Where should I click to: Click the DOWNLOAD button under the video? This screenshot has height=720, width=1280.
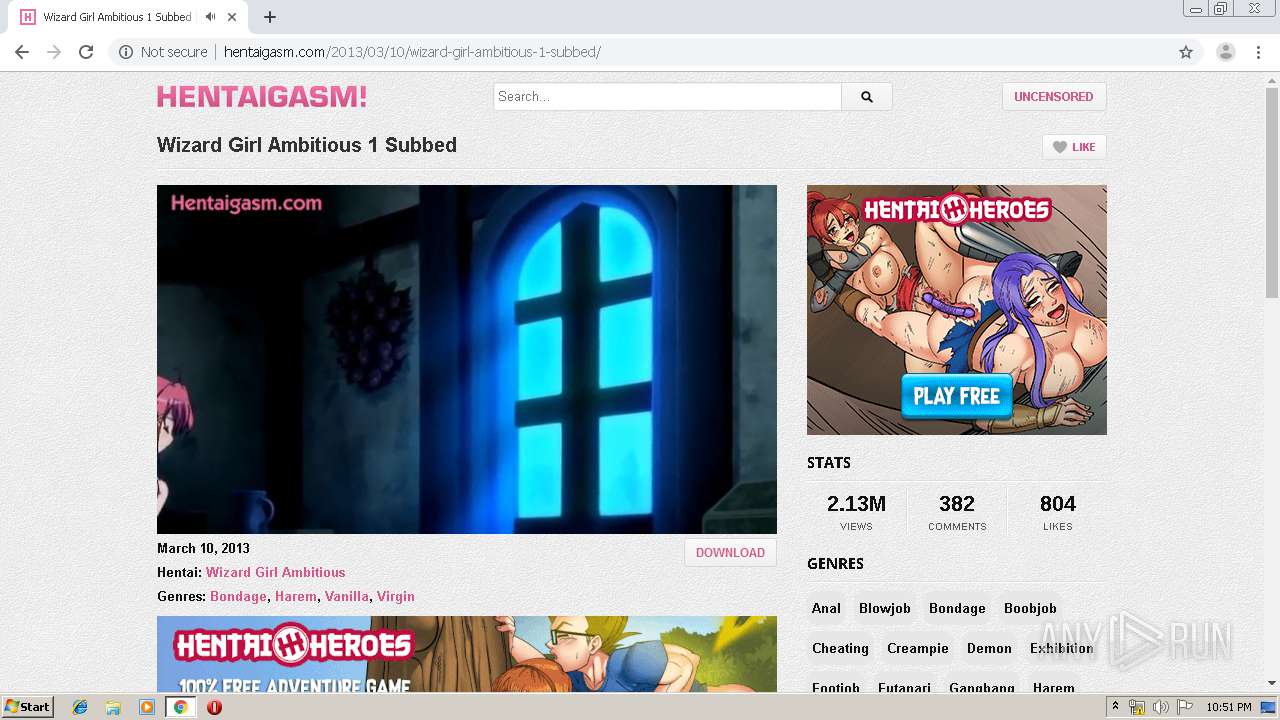point(730,553)
